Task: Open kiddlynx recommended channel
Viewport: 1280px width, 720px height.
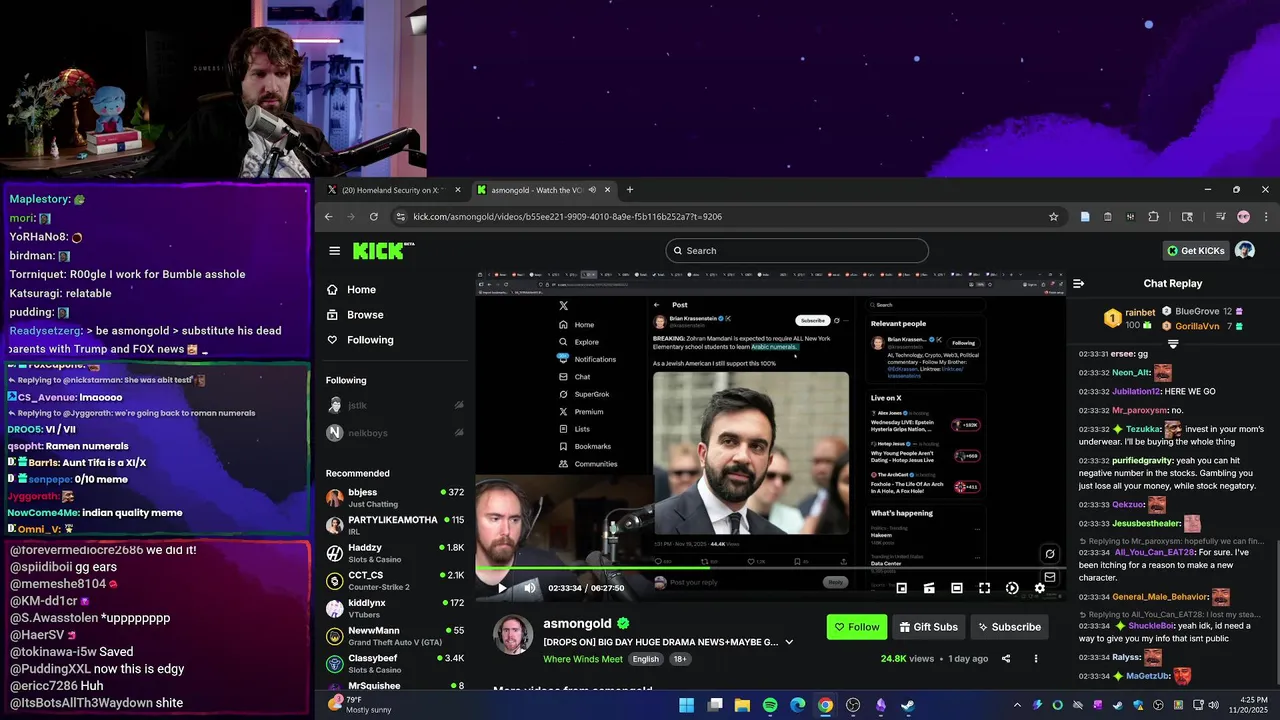Action: [x=394, y=608]
